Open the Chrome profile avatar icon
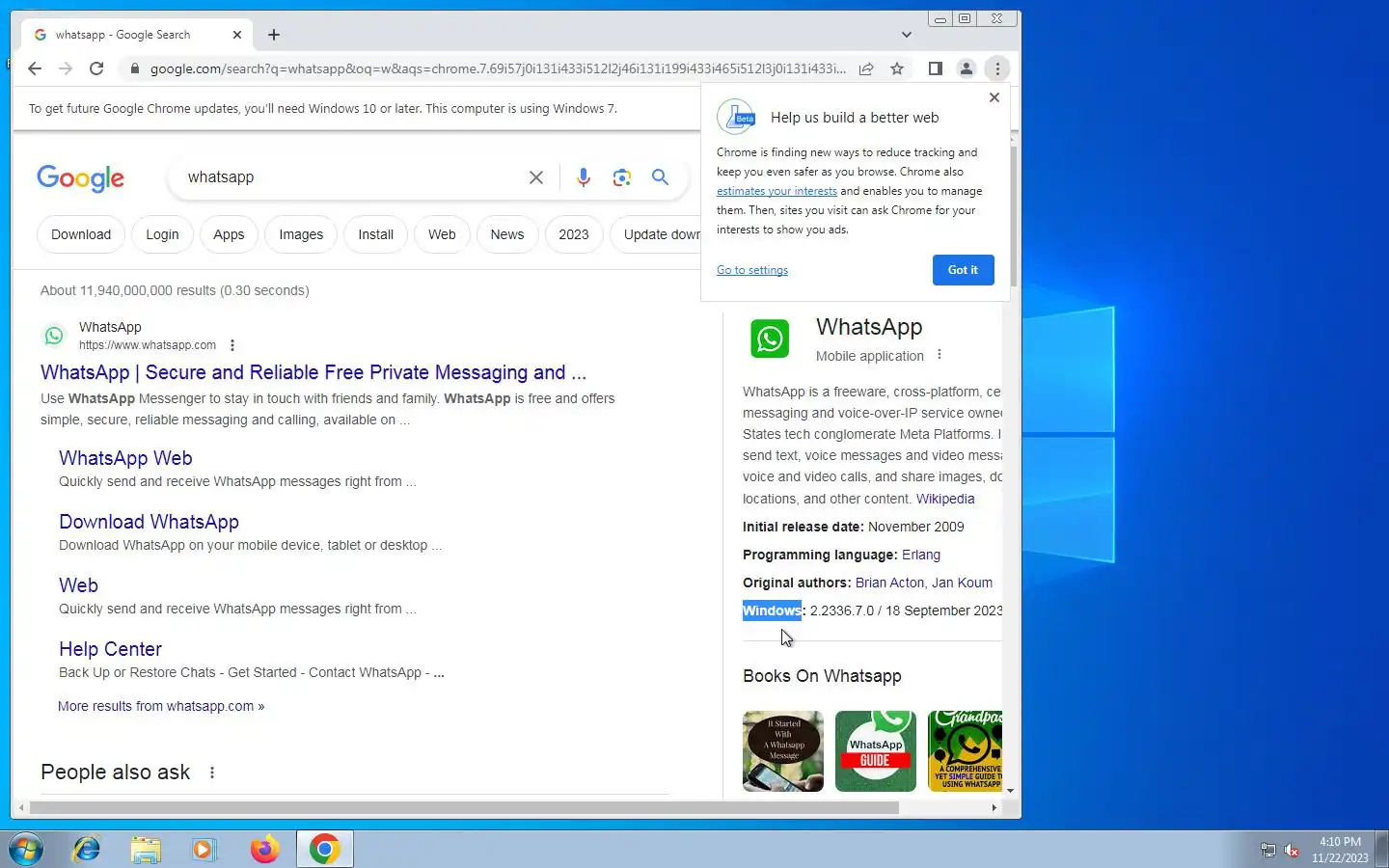 (966, 68)
